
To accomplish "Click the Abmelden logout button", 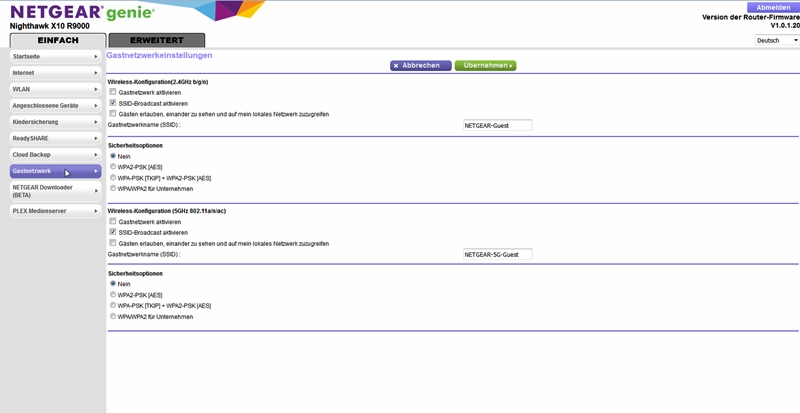I will pos(773,7).
